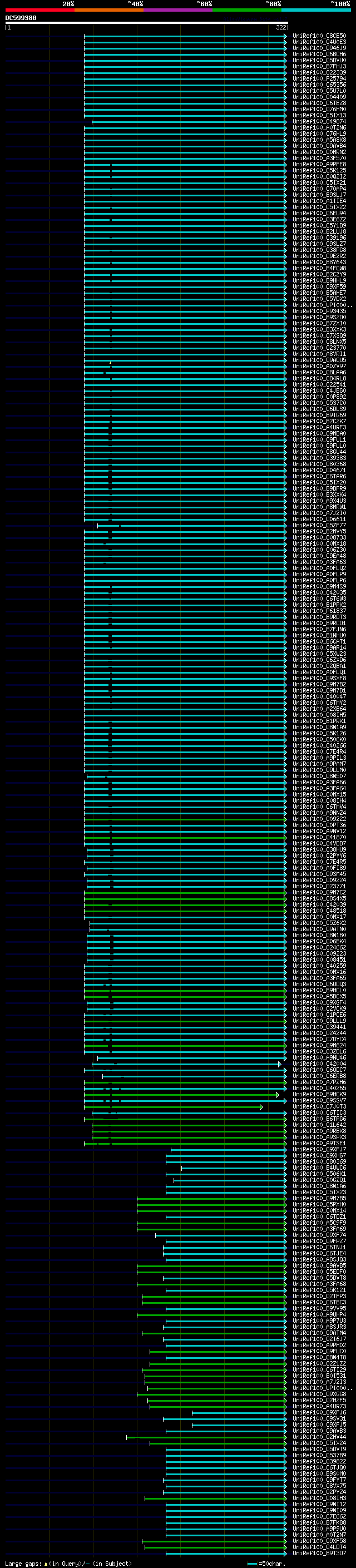Select hit UniRef100_Q4LDT4

tap(319, 1547)
